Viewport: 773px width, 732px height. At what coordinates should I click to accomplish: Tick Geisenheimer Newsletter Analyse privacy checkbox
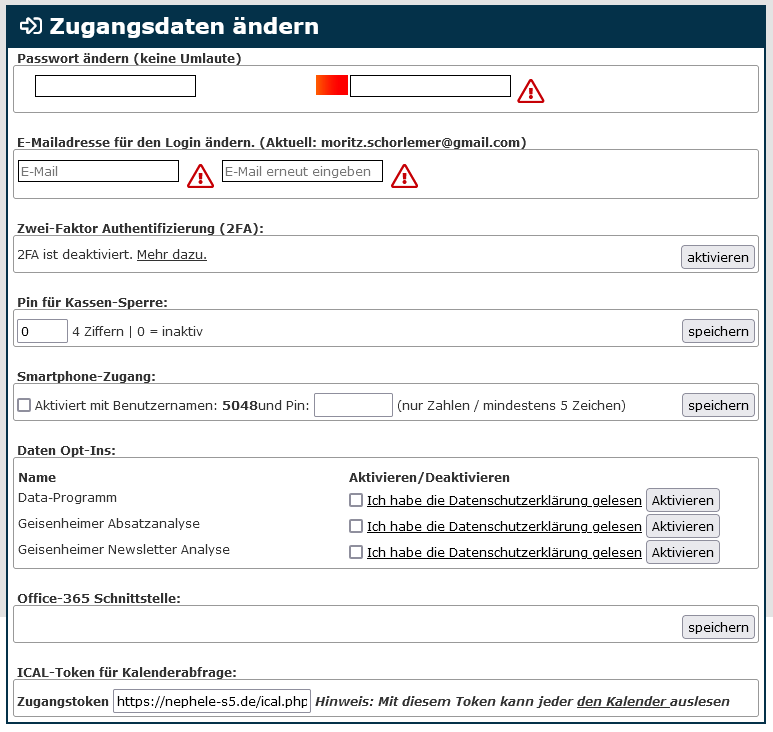point(356,552)
